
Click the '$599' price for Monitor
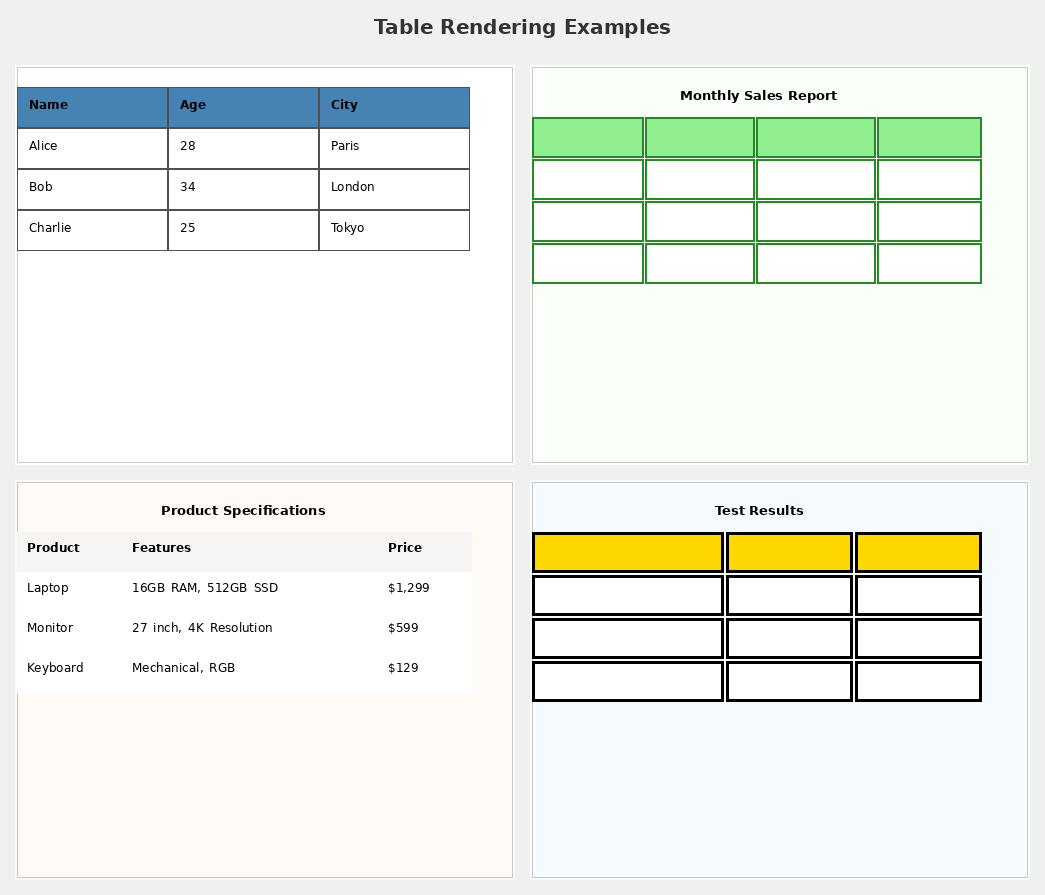pyautogui.click(x=403, y=628)
